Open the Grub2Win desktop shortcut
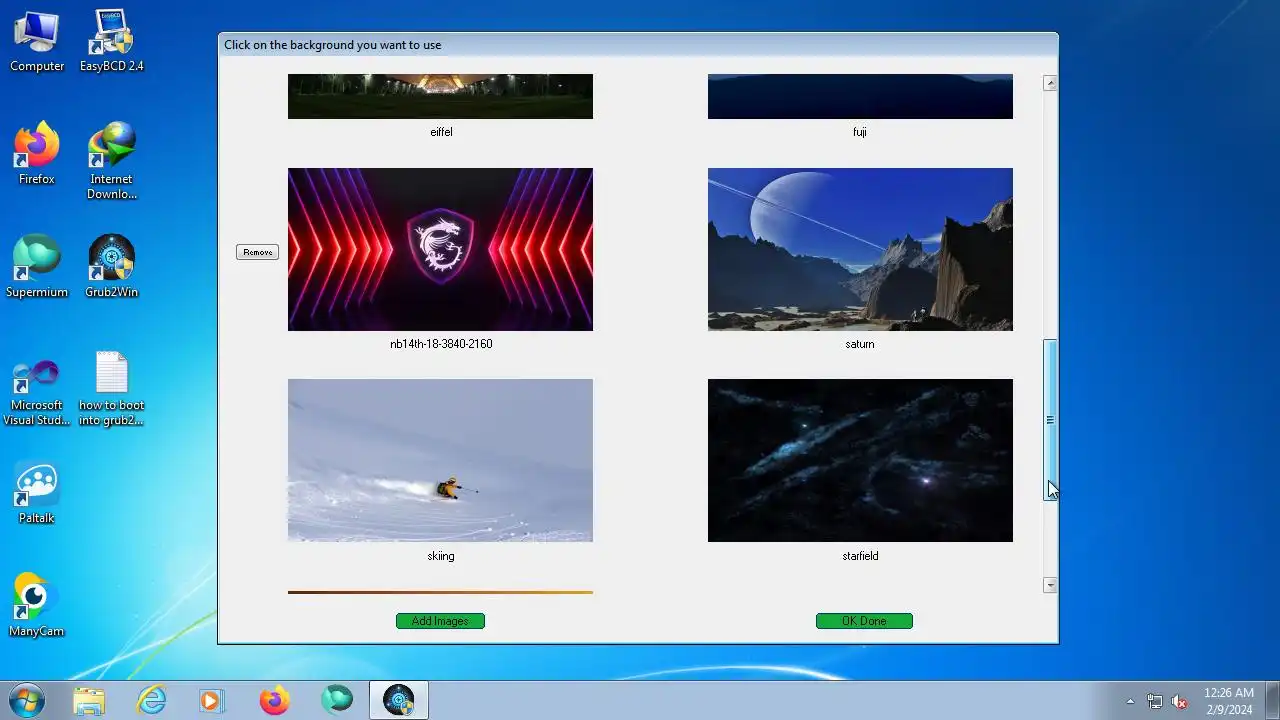The height and width of the screenshot is (720, 1280). point(111,267)
